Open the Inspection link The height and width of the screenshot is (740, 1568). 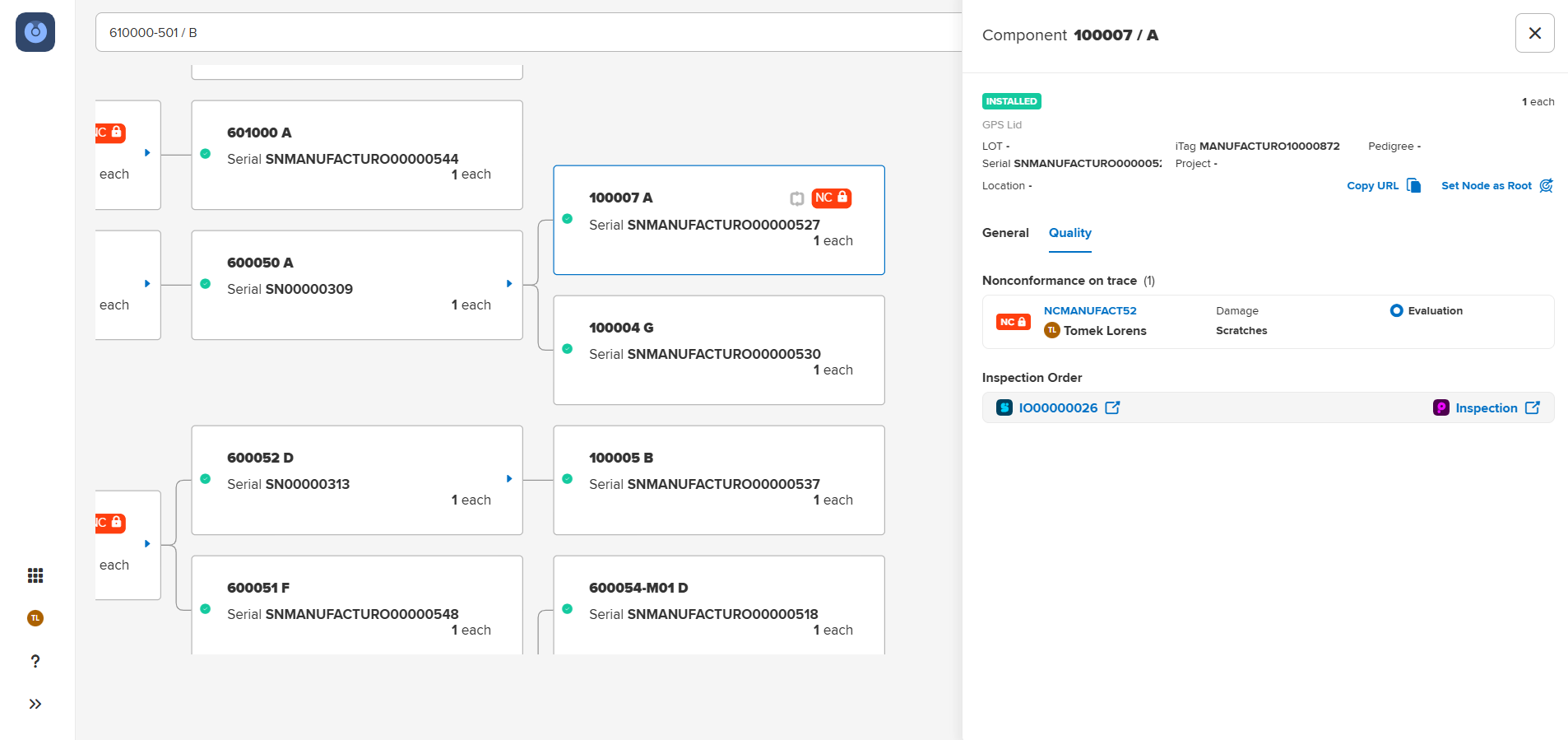(x=1486, y=407)
